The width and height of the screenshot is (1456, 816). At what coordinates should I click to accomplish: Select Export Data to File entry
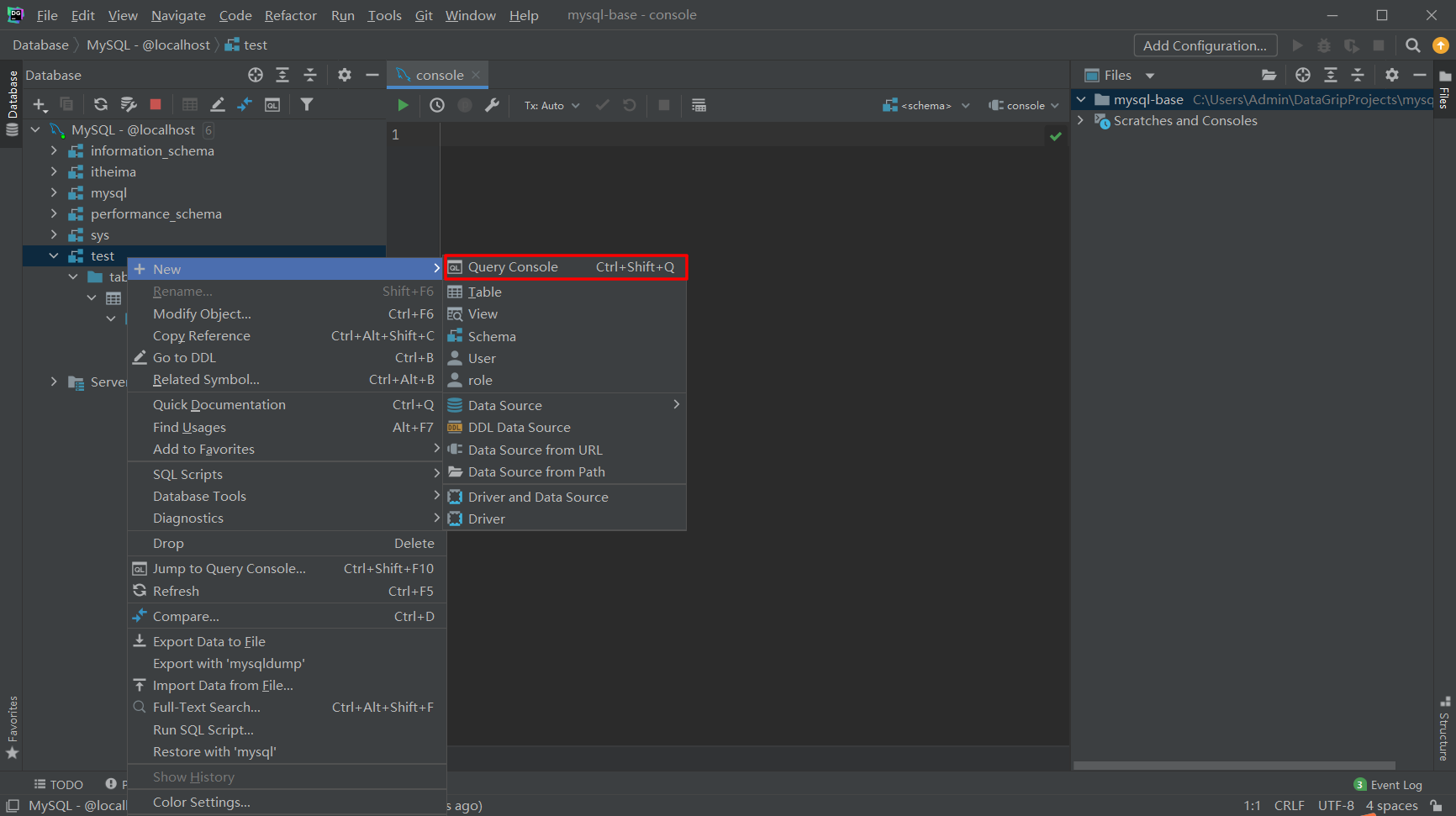pyautogui.click(x=287, y=641)
